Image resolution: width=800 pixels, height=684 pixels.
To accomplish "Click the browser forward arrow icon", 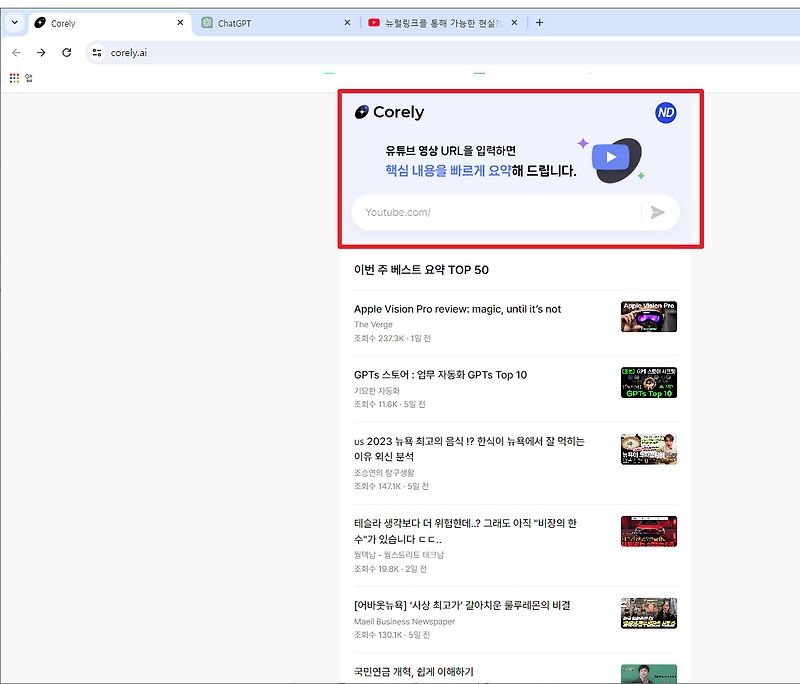I will click(40, 51).
